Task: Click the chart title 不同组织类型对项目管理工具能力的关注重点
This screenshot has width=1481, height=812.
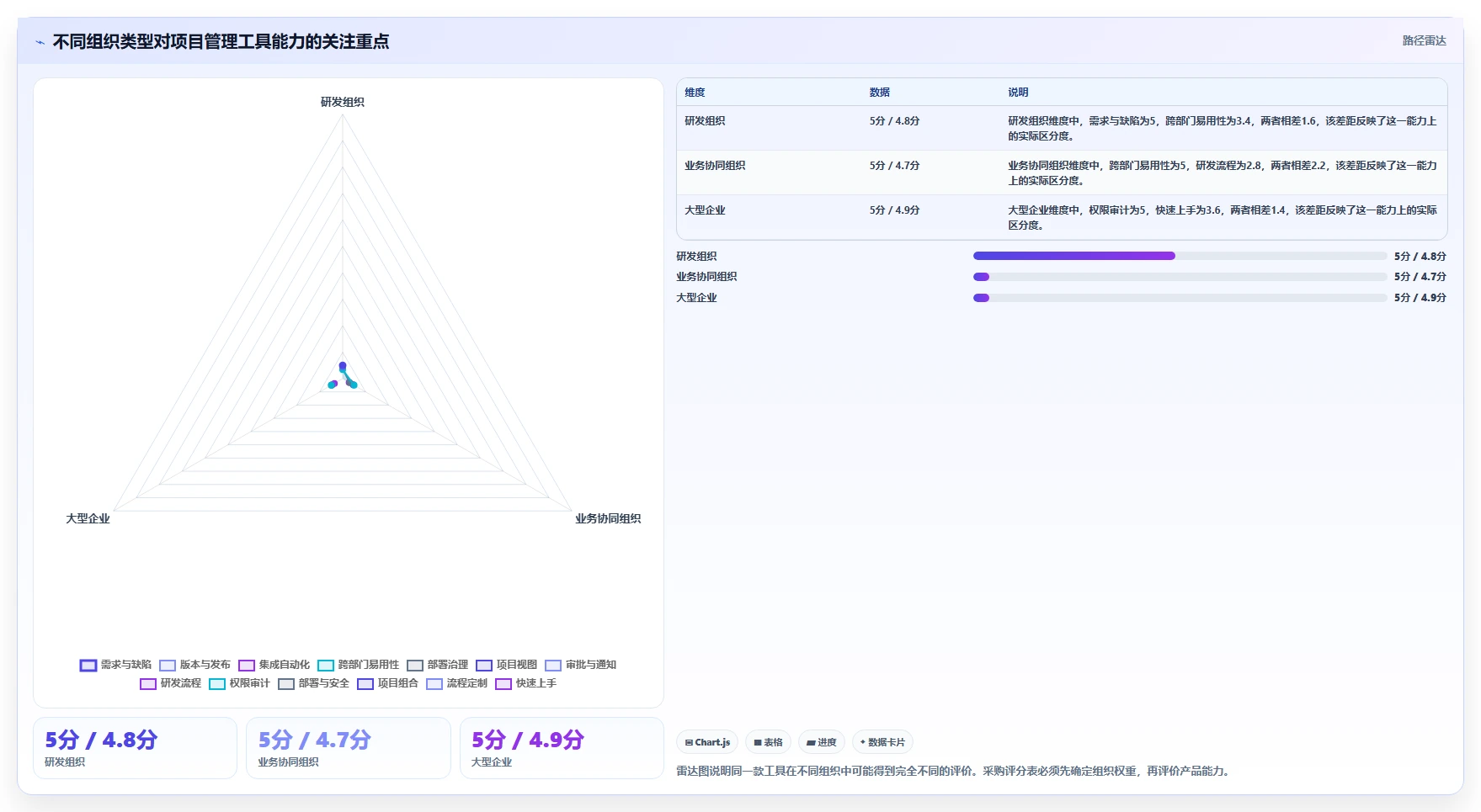Action: [221, 42]
